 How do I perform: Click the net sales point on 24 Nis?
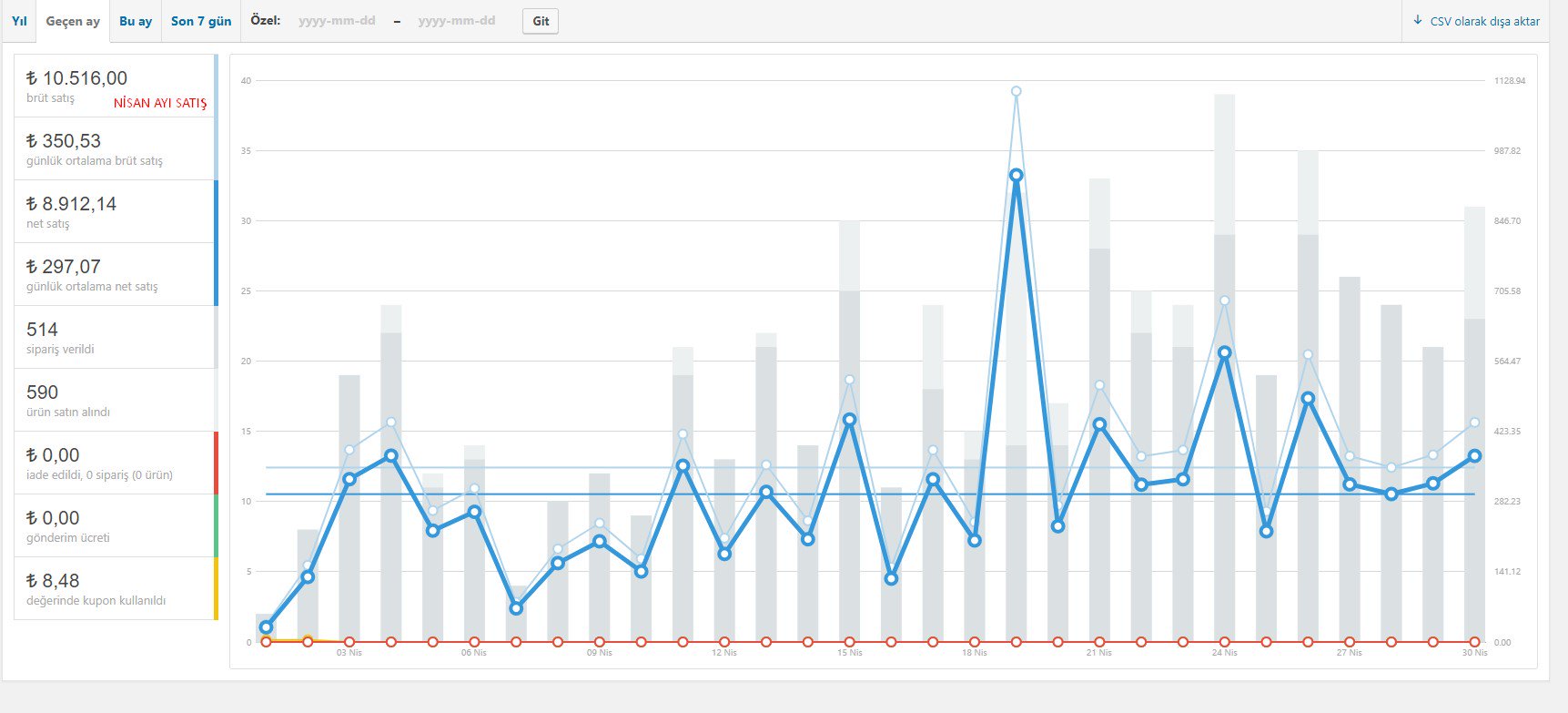1224,352
